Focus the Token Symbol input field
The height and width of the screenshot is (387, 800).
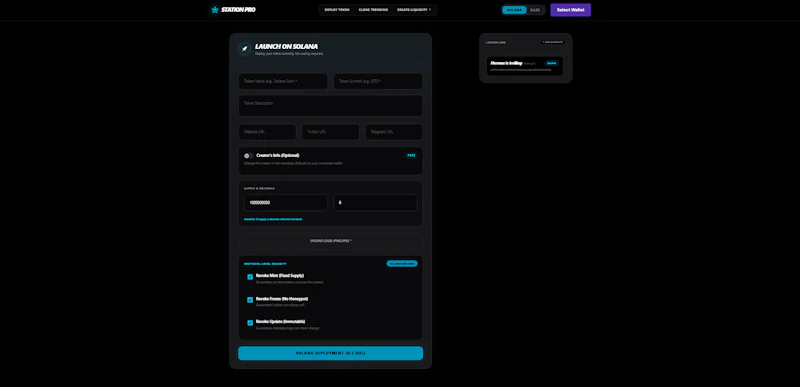pyautogui.click(x=378, y=81)
